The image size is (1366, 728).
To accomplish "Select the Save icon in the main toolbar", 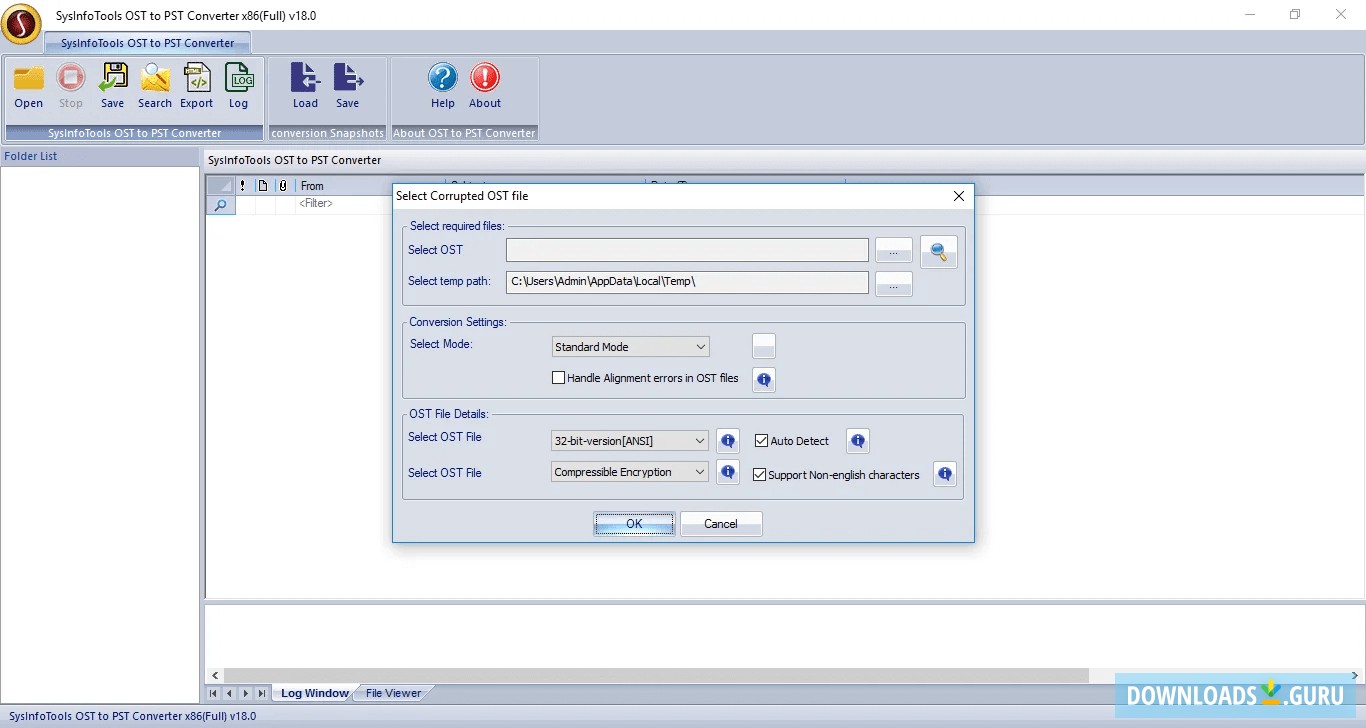I will coord(113,85).
